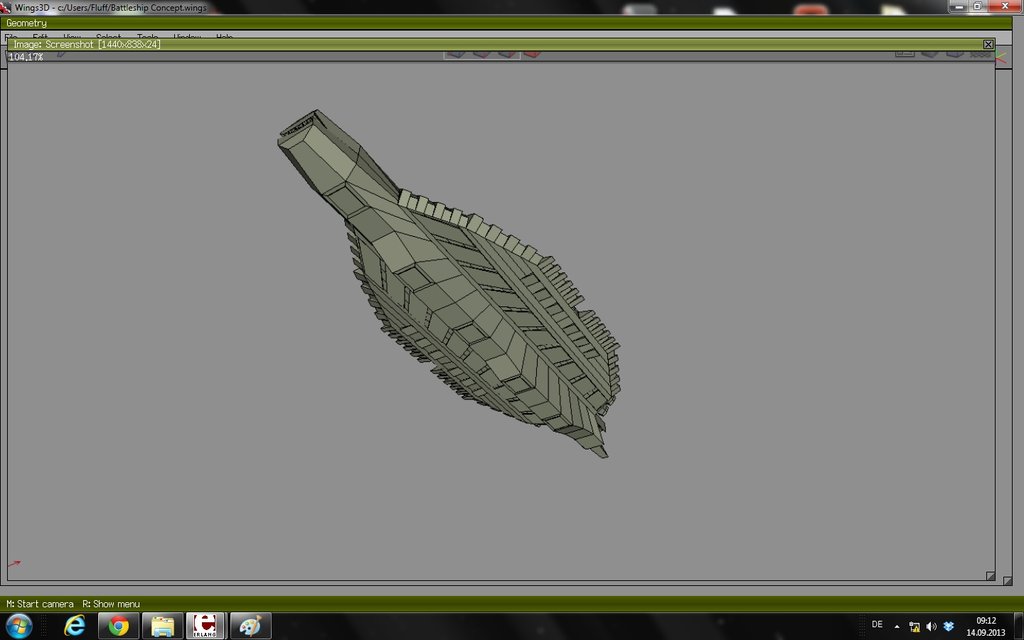Close the Image: Screenshot viewer window

[988, 44]
